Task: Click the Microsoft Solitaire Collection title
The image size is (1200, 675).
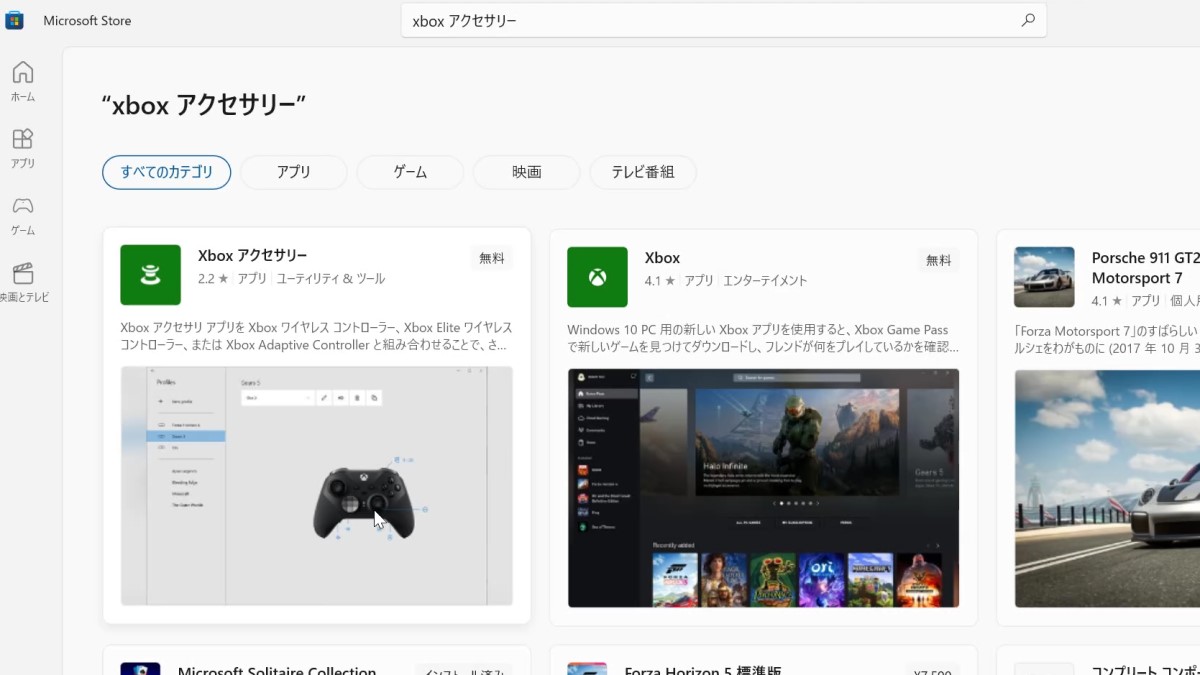Action: pyautogui.click(x=277, y=670)
